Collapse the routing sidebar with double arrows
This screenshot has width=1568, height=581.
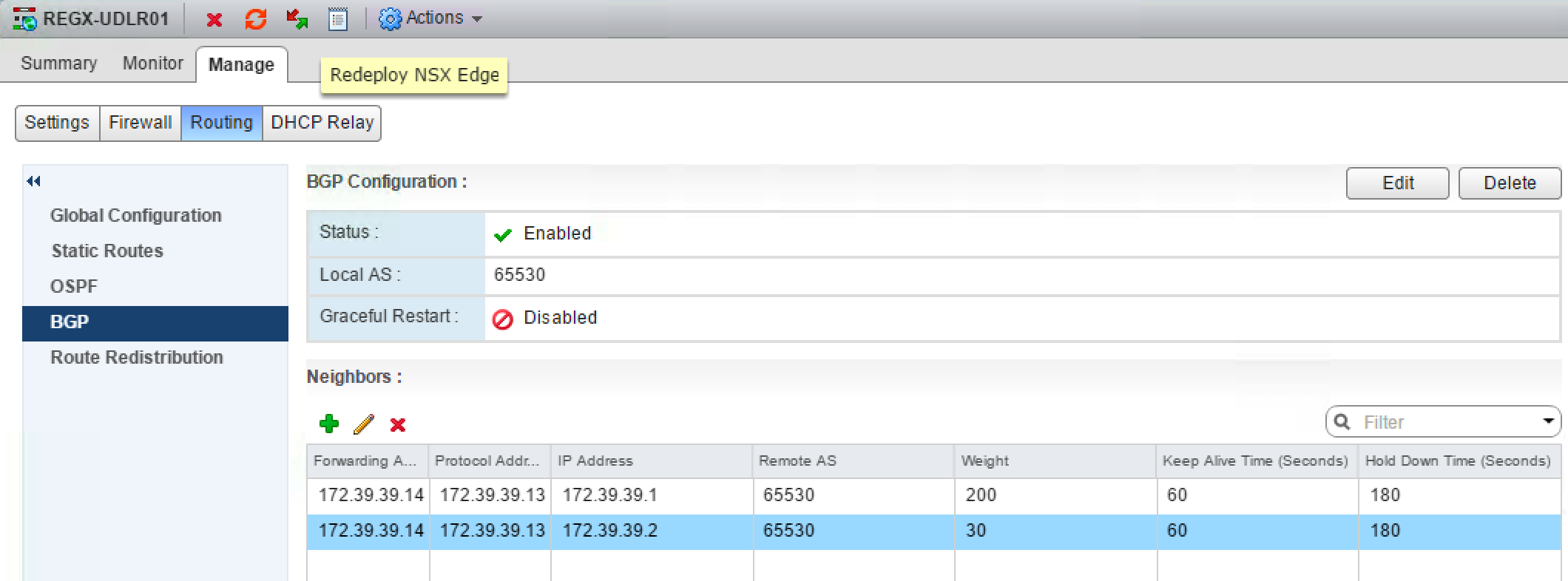pos(33,181)
